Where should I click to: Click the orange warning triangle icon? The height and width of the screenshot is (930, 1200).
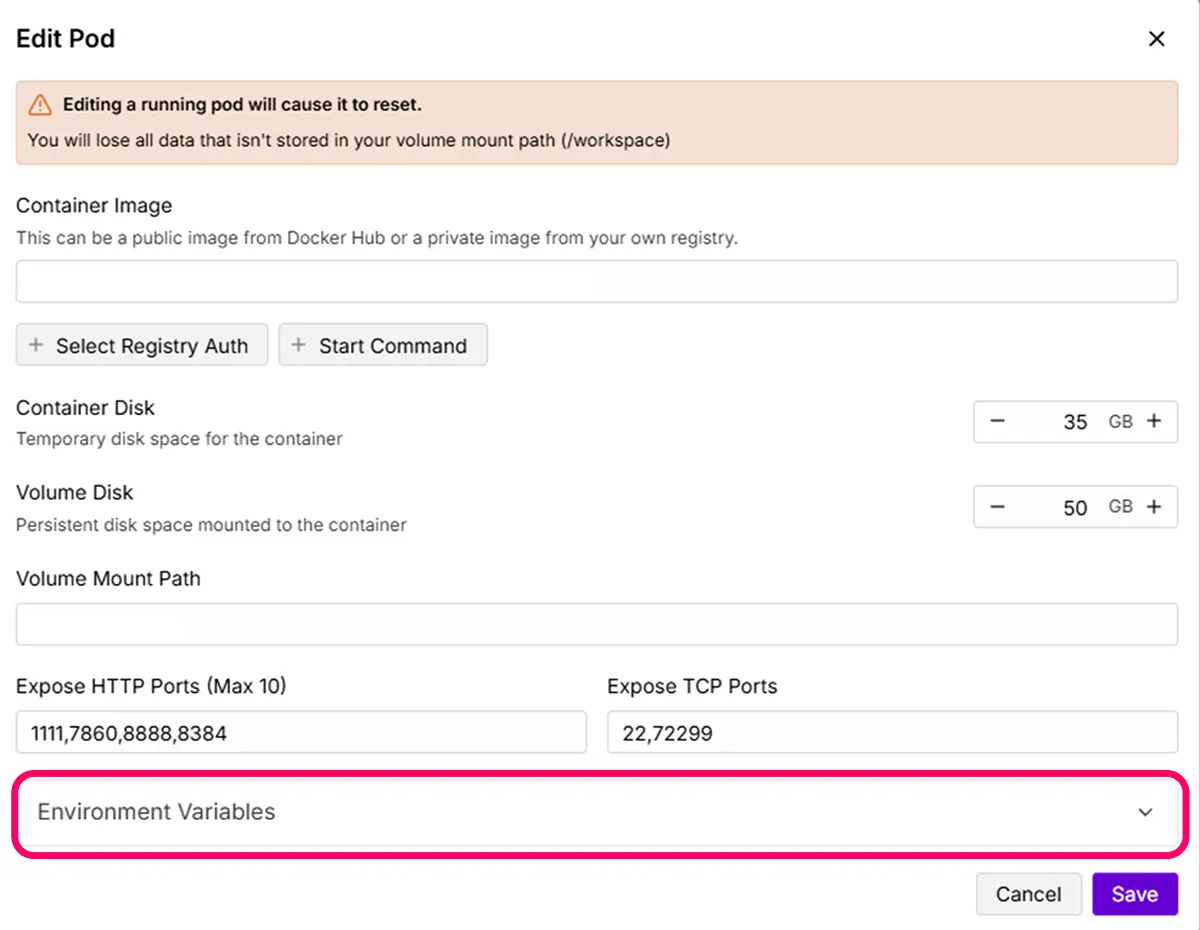pyautogui.click(x=40, y=105)
